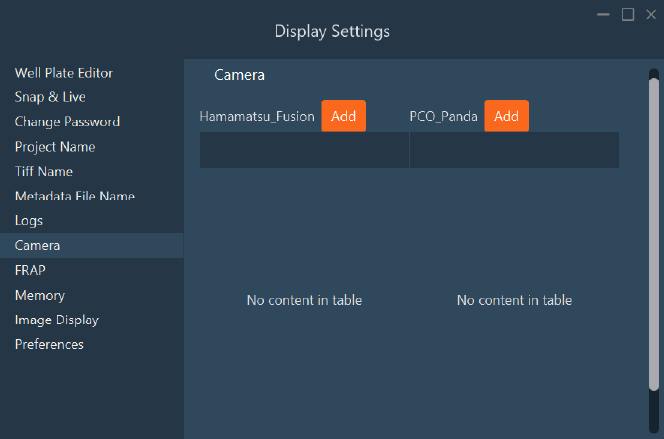Minimize the Display Settings window

(604, 14)
